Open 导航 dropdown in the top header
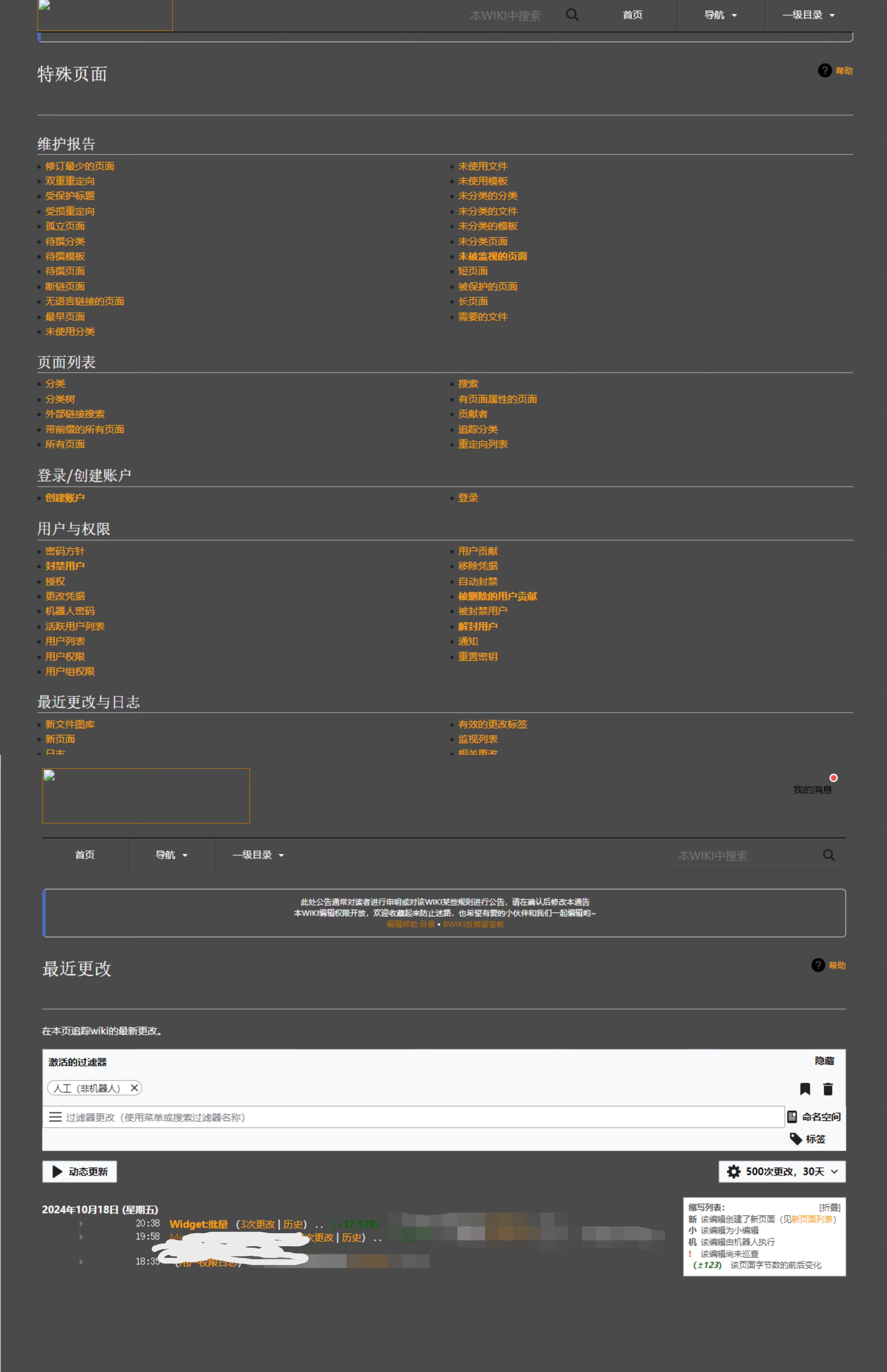This screenshot has width=887, height=1372. (x=721, y=15)
